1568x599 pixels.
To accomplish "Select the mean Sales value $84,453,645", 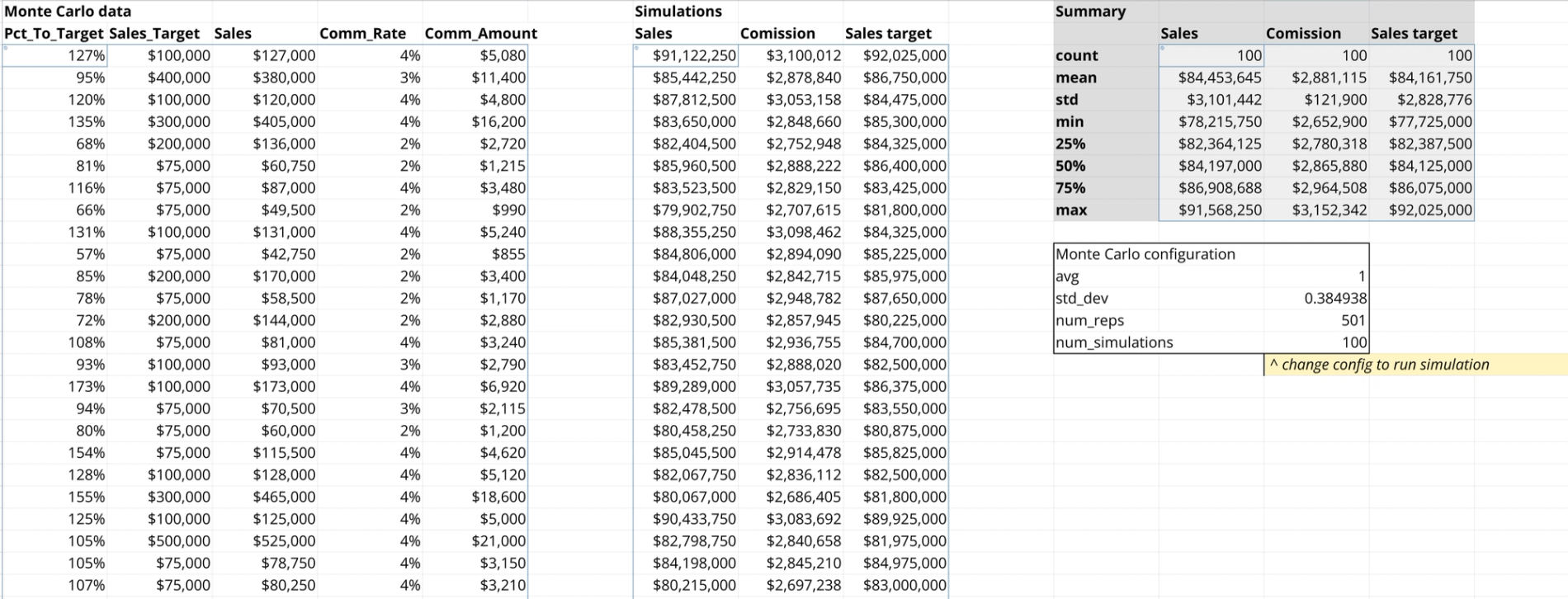I will [1211, 78].
